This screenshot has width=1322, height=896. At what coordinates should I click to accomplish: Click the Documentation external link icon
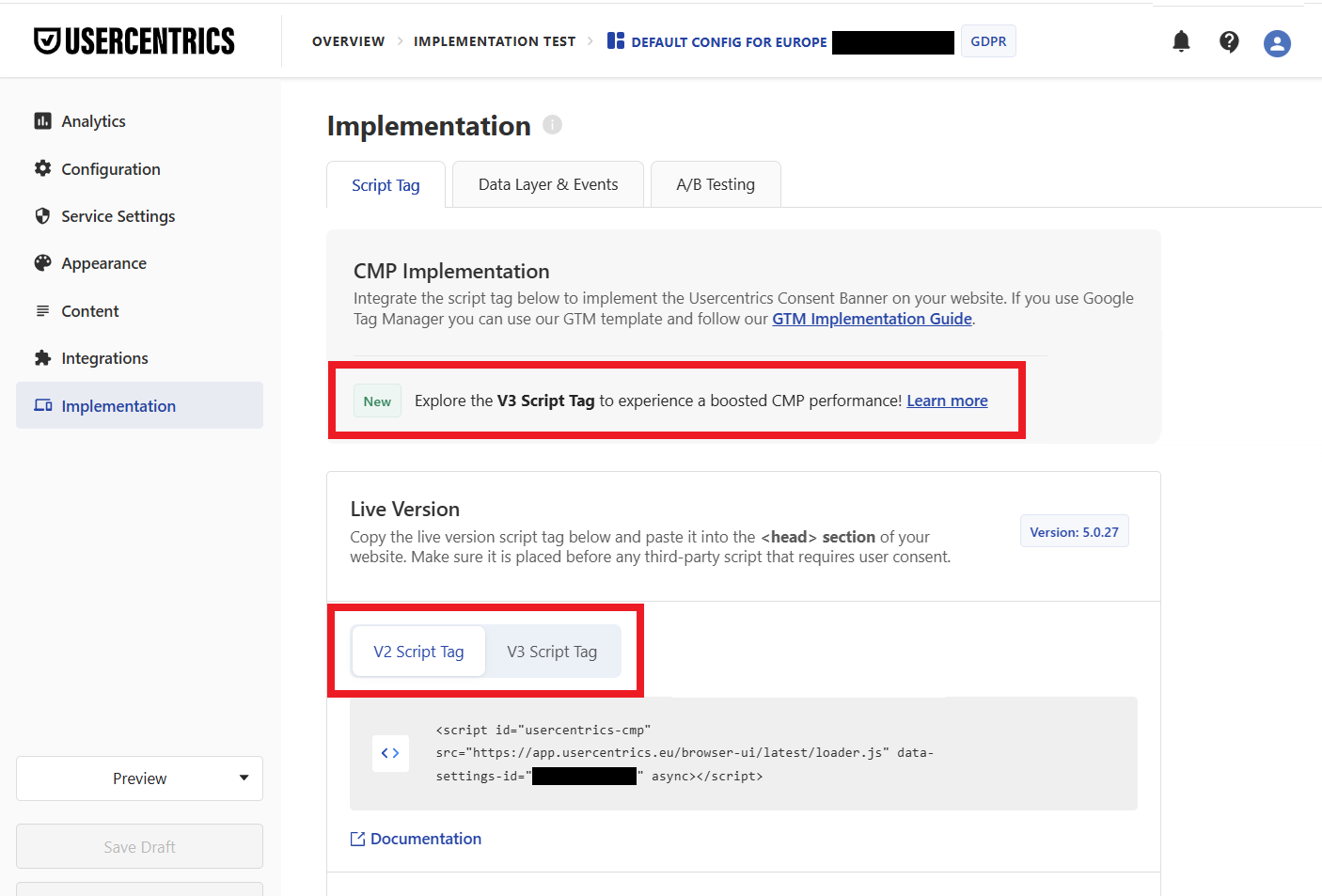(357, 839)
